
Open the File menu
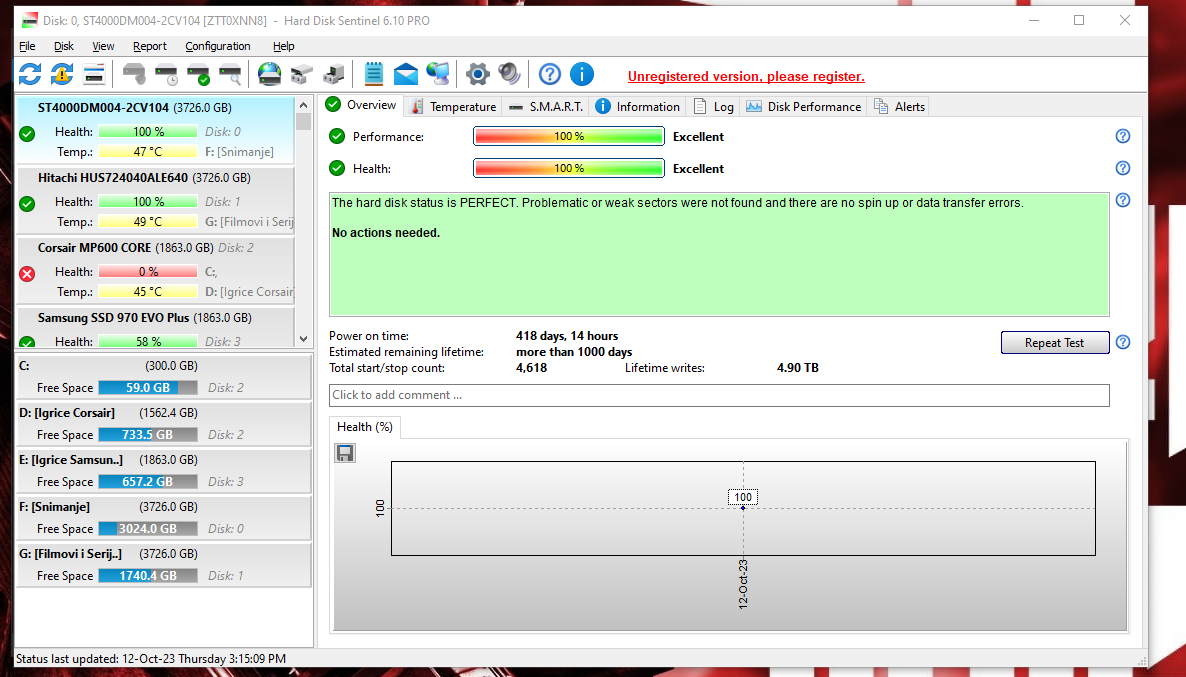27,46
